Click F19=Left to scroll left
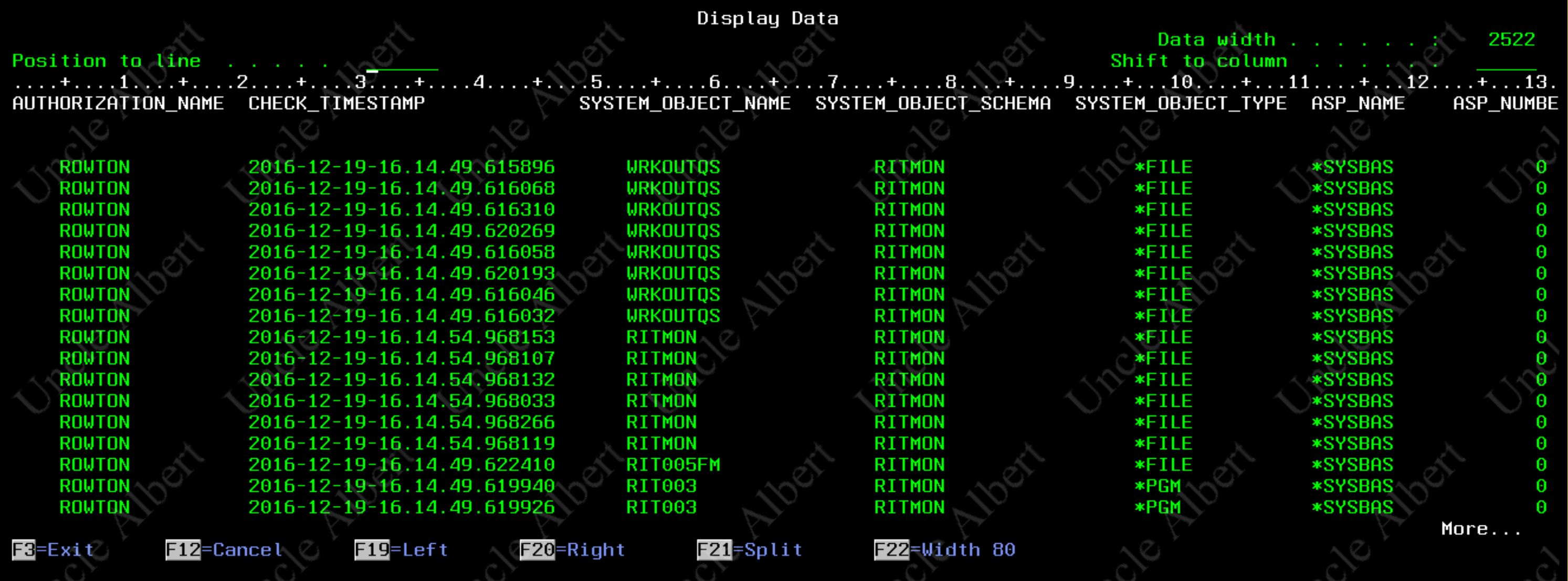This screenshot has width=1568, height=581. coord(401,550)
